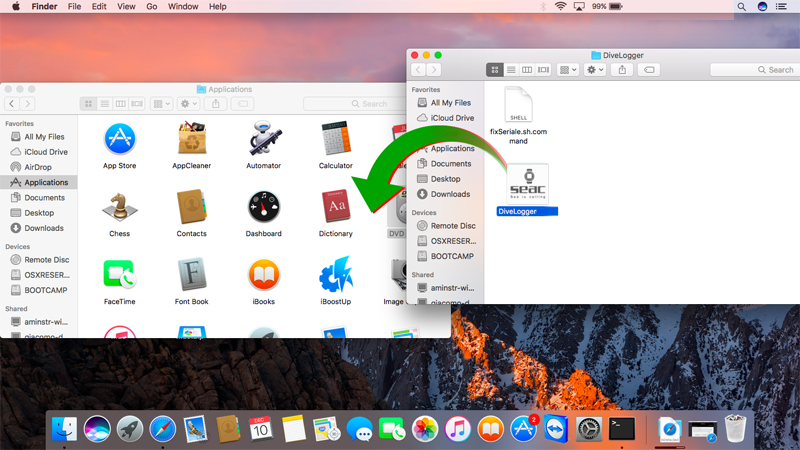800x450 pixels.
Task: Select the Dashboard app icon
Action: click(264, 207)
